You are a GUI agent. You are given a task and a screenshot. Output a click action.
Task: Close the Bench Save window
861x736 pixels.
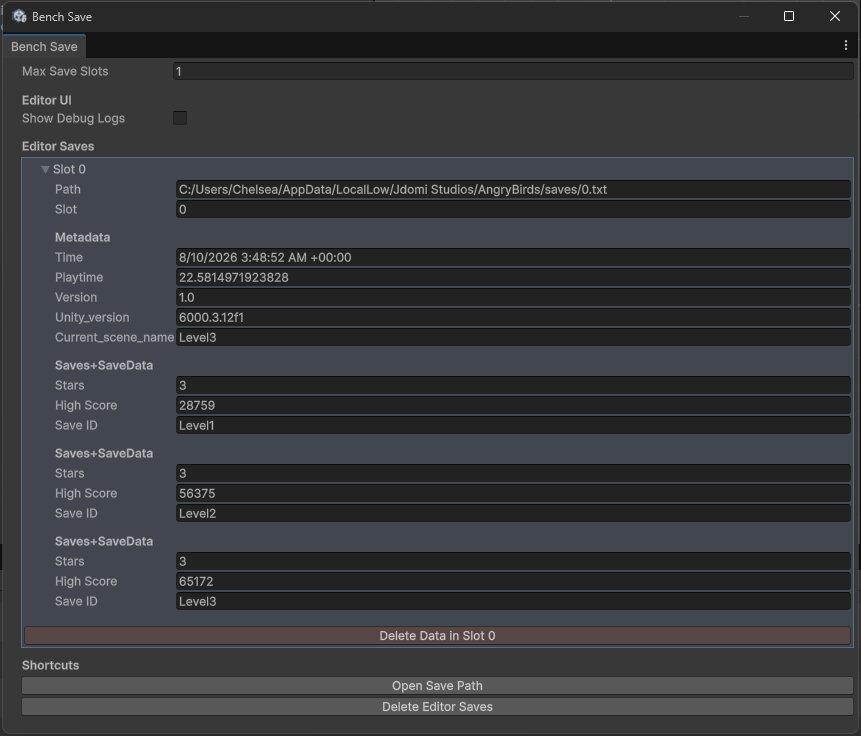pos(835,16)
